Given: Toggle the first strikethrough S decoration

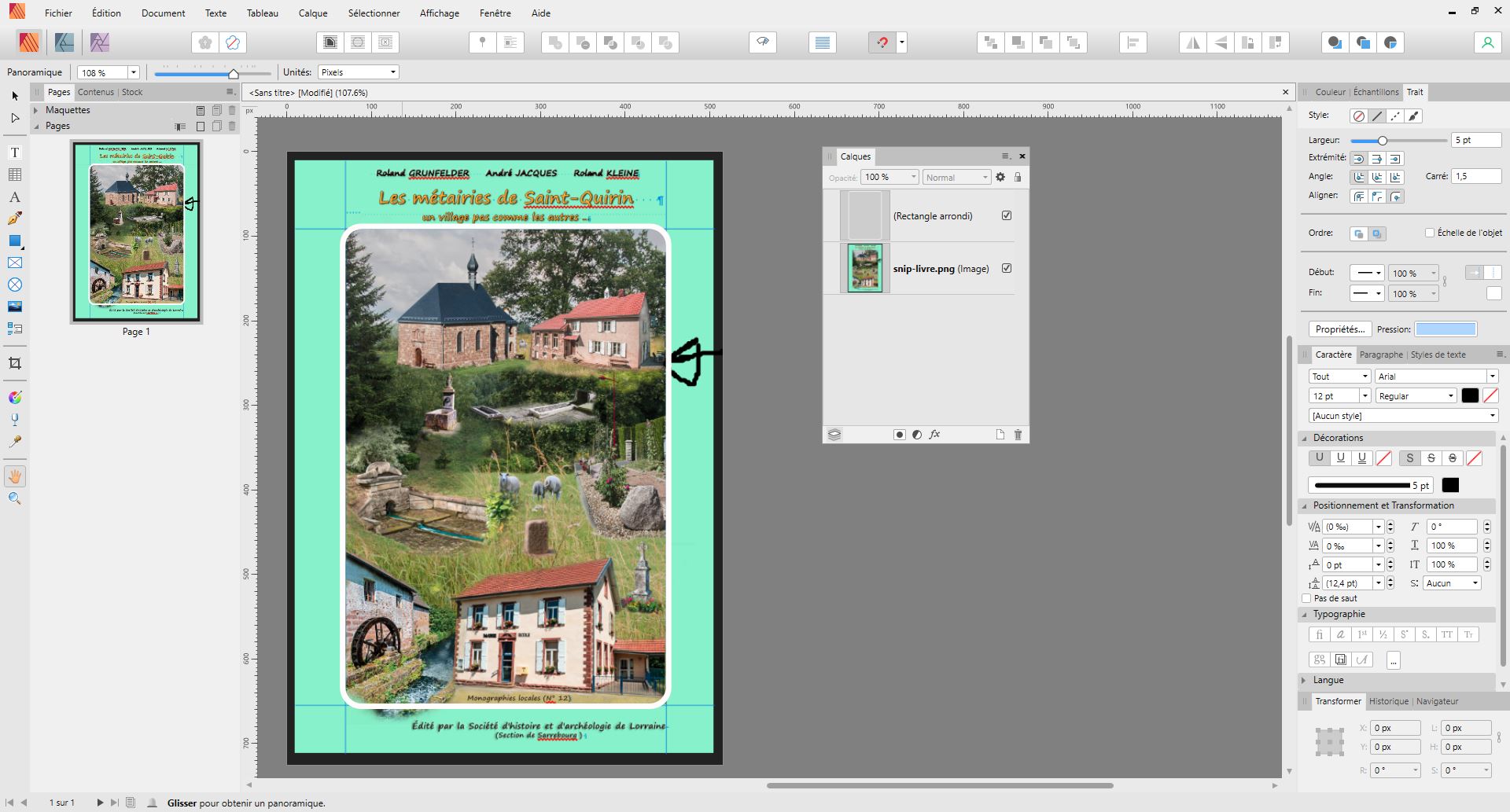Looking at the screenshot, I should point(1410,457).
